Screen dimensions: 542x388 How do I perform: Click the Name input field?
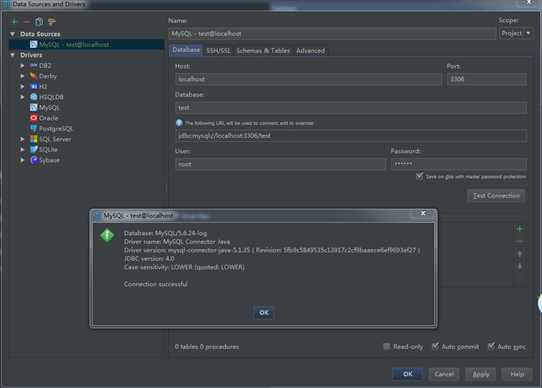point(332,34)
